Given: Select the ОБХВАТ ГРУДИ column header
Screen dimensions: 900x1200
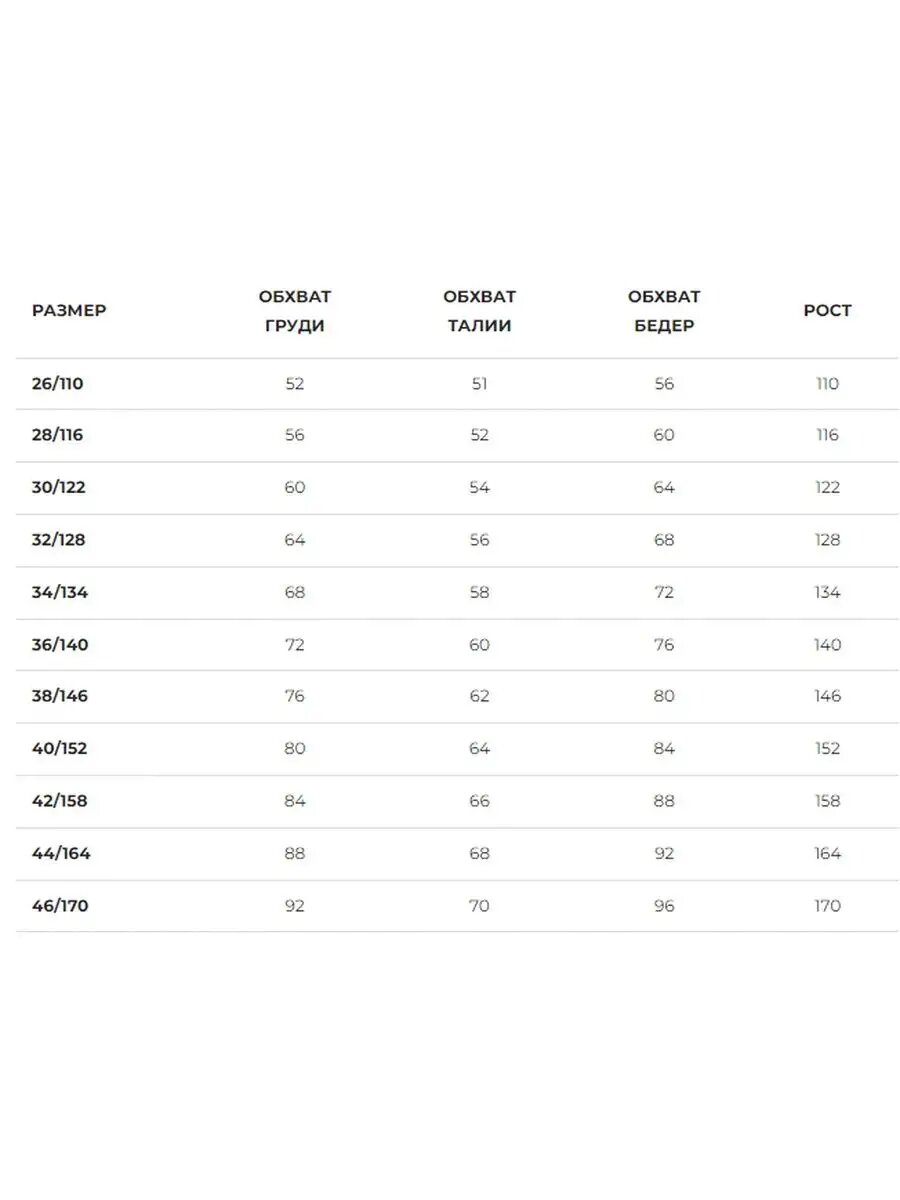Looking at the screenshot, I should [x=295, y=311].
